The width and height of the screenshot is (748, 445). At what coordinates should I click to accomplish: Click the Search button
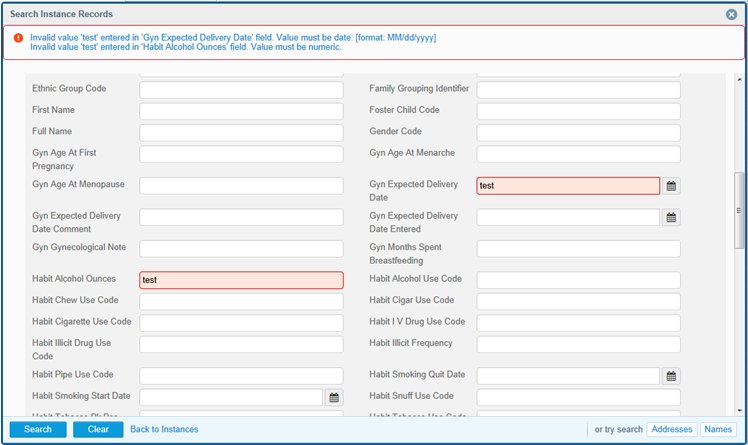point(38,429)
